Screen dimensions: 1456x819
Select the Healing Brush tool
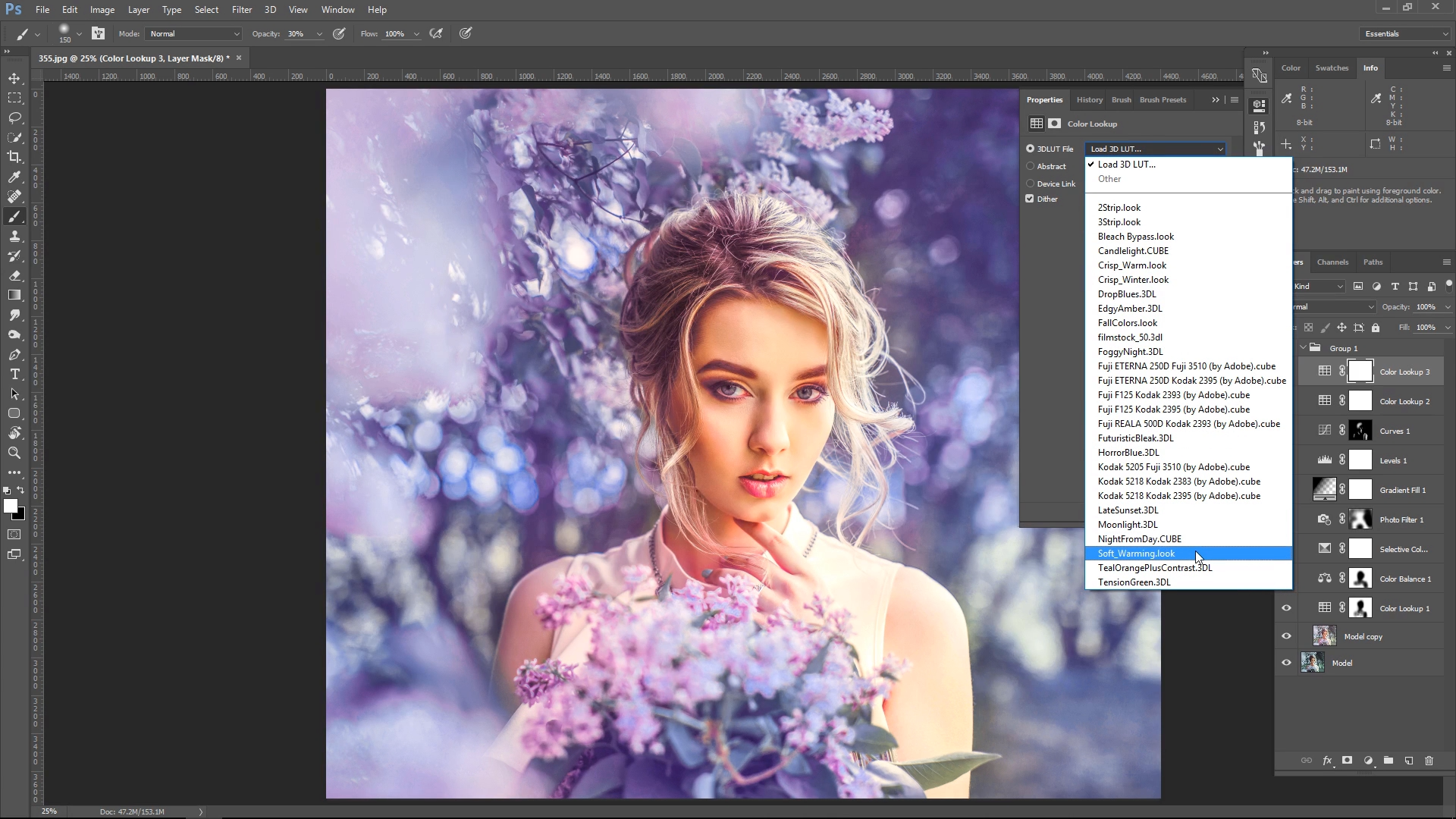14,196
